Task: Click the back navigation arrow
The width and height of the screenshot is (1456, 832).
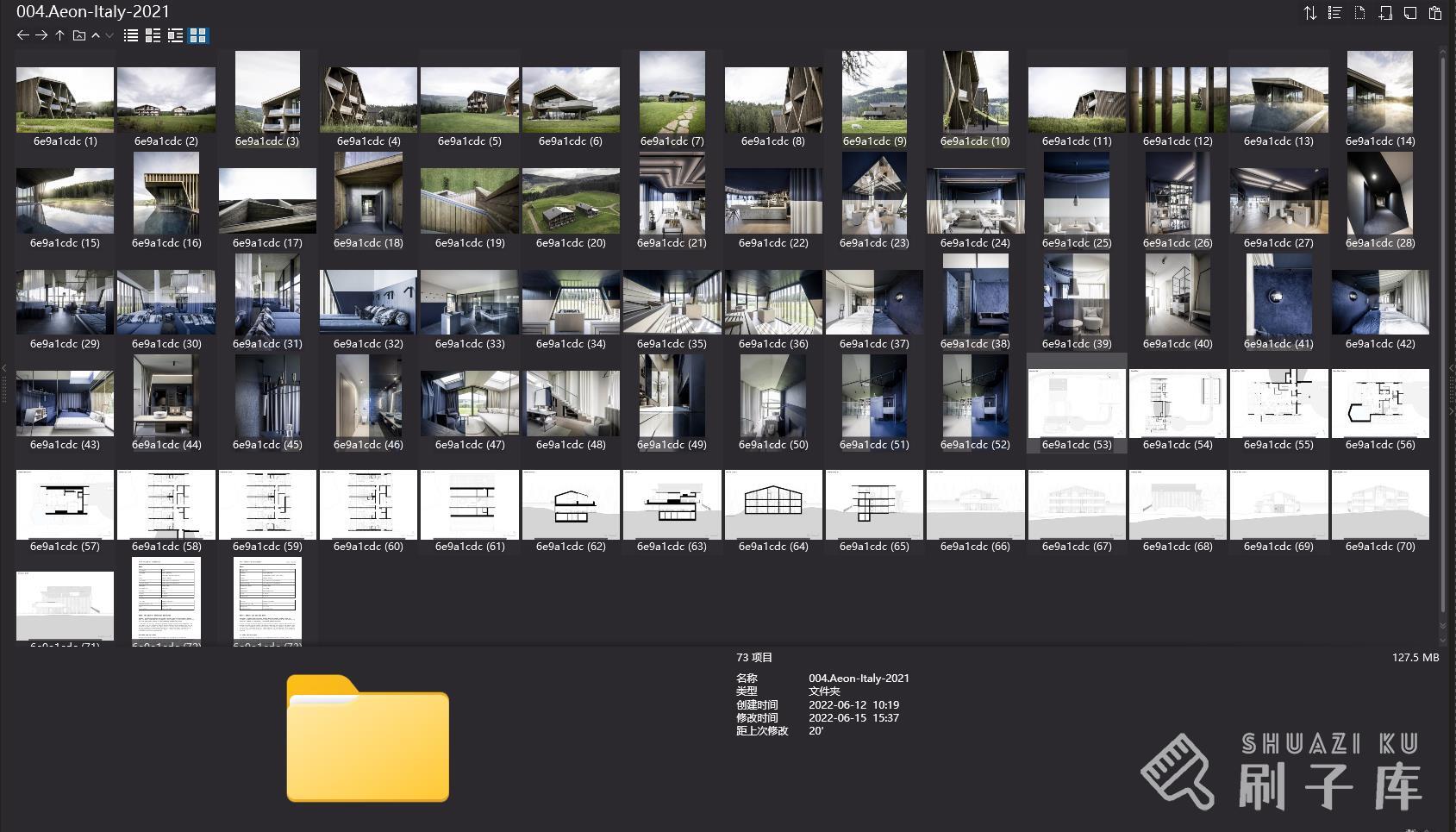Action: 23,35
